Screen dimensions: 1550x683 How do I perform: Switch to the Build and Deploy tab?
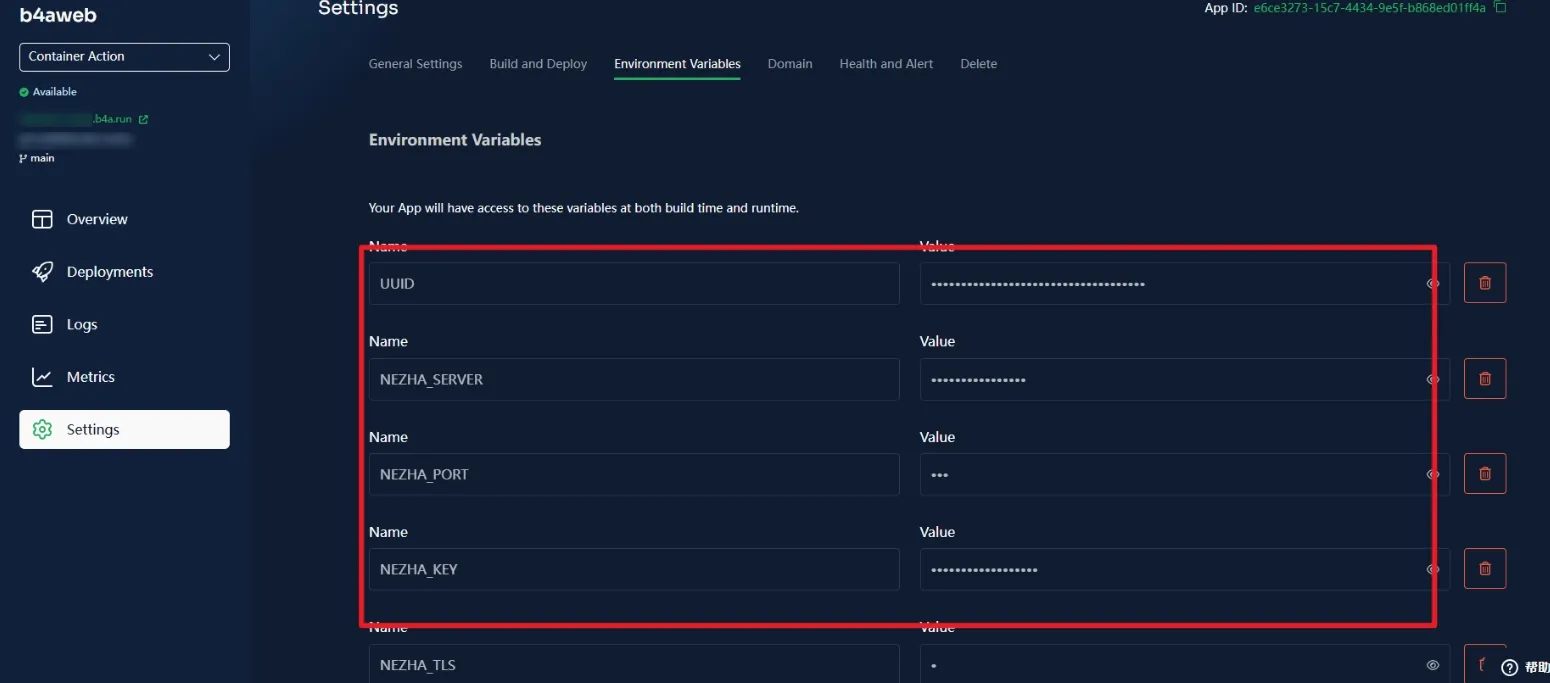[x=538, y=64]
